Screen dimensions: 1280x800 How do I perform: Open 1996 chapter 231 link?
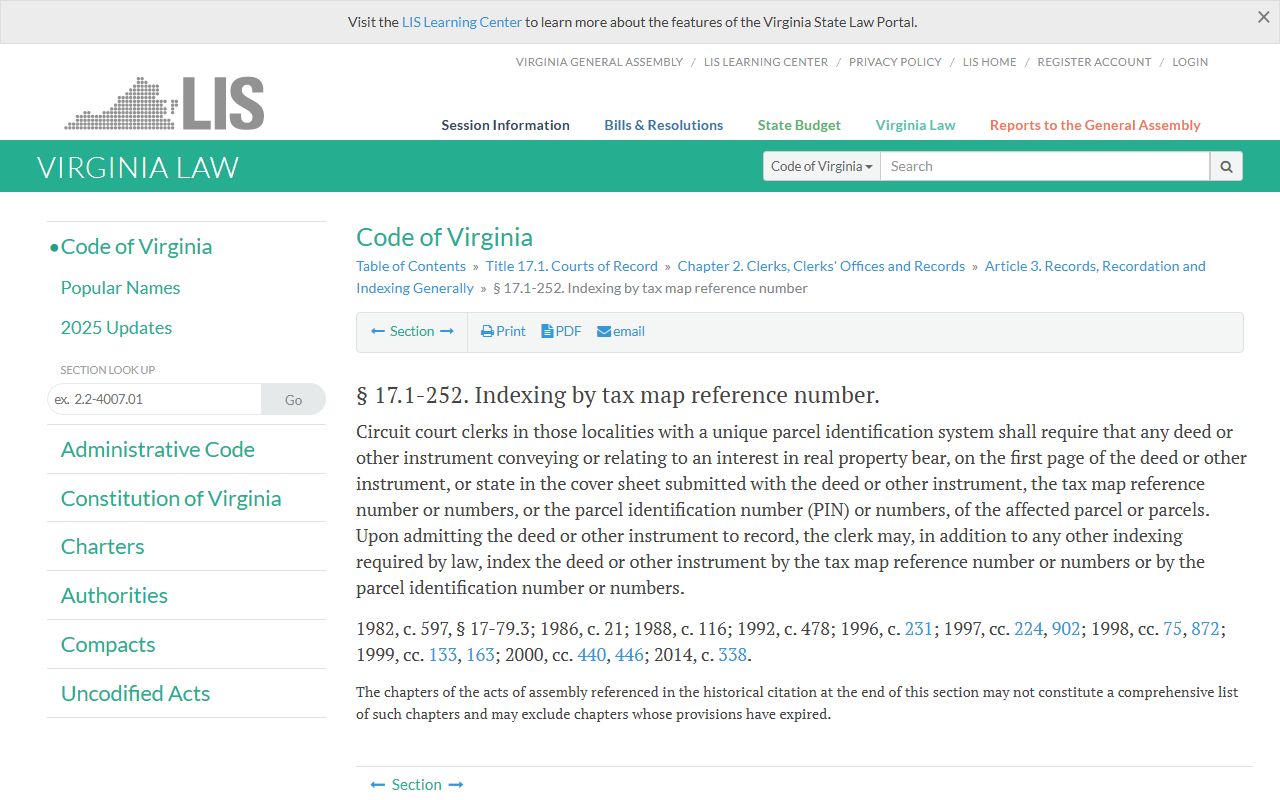click(x=918, y=629)
